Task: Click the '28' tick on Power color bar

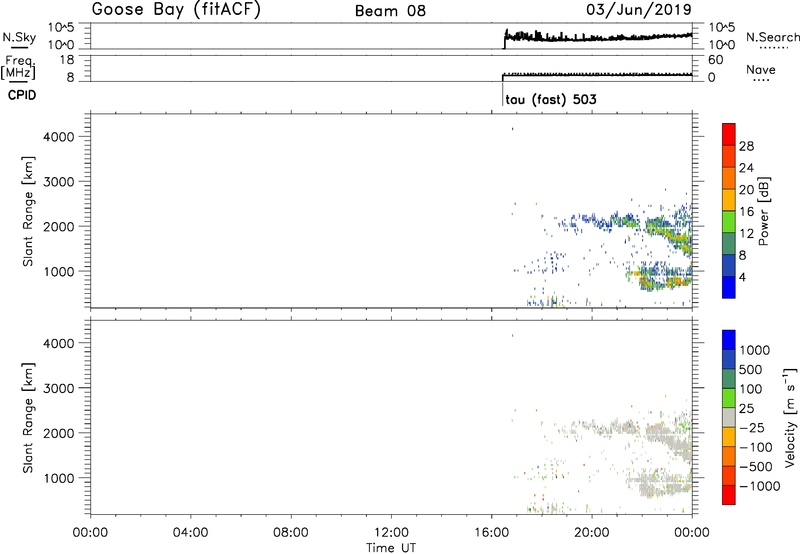Action: [x=746, y=146]
